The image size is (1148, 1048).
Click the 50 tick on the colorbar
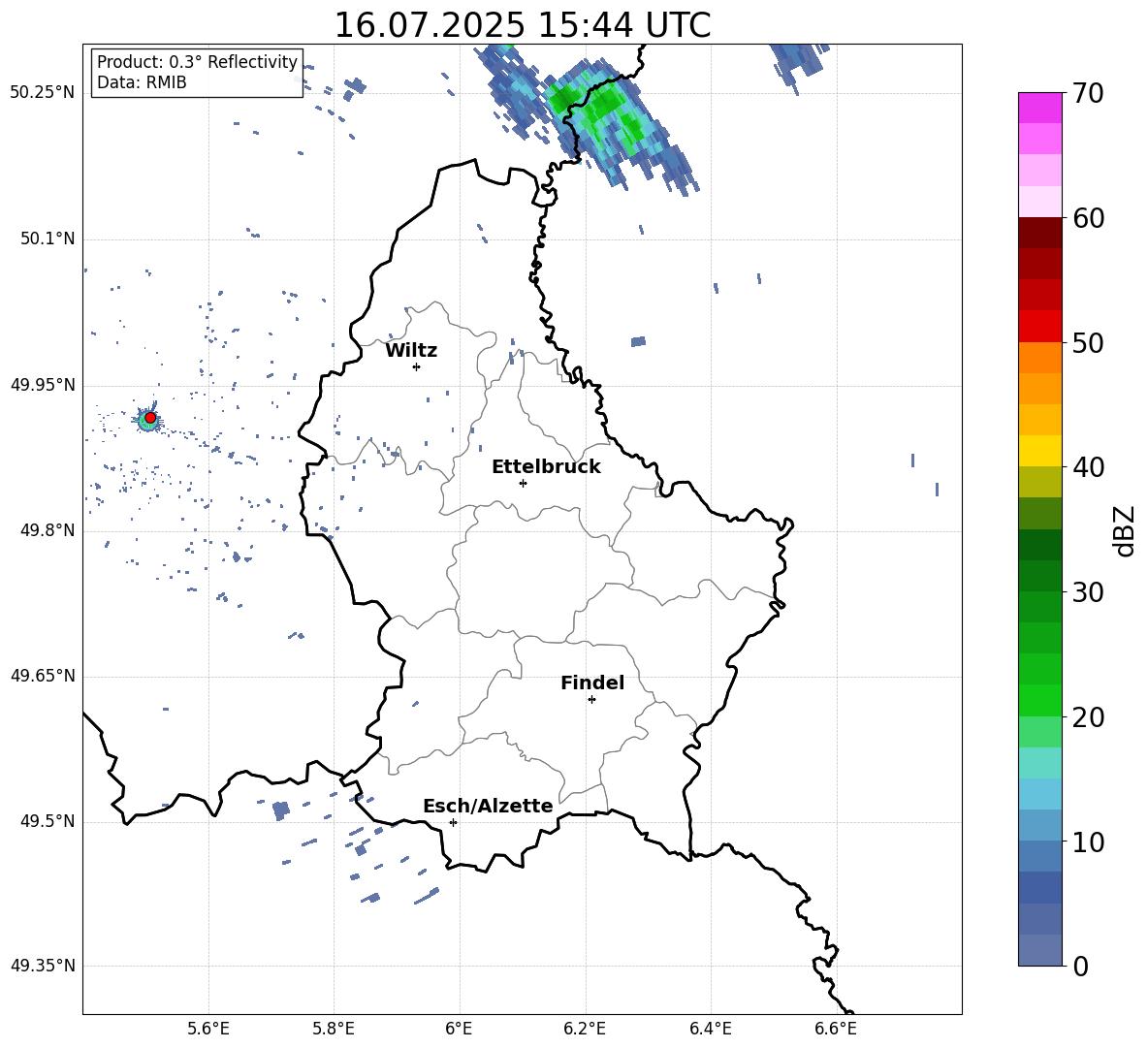tap(1089, 342)
